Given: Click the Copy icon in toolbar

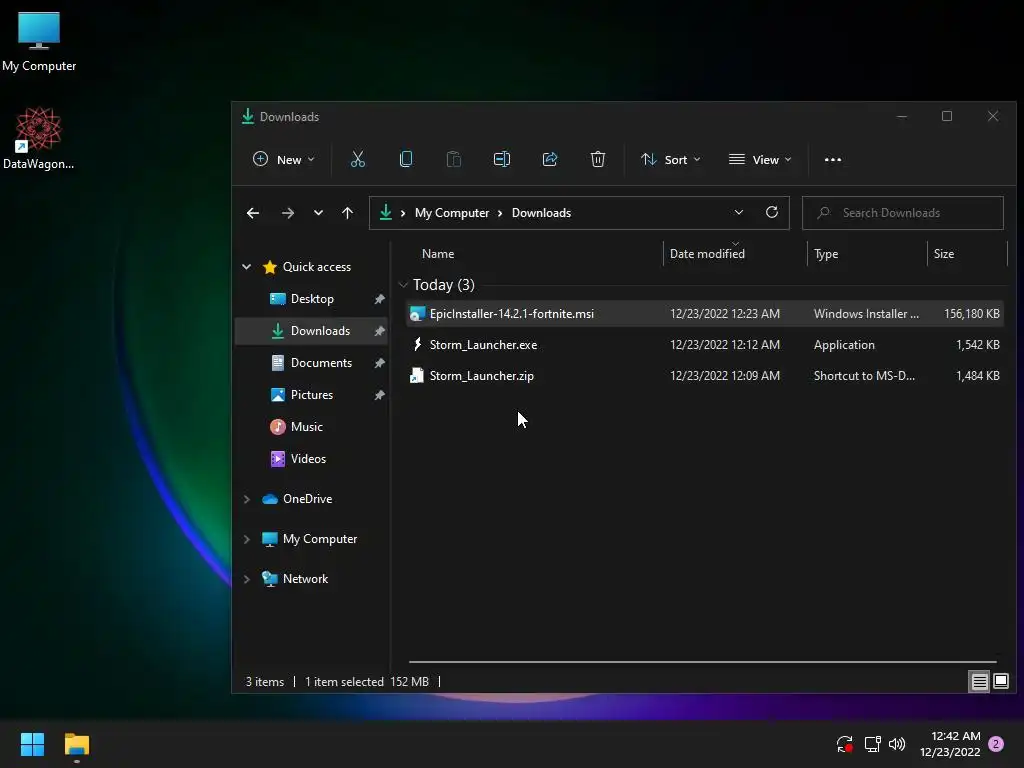Looking at the screenshot, I should click(406, 159).
